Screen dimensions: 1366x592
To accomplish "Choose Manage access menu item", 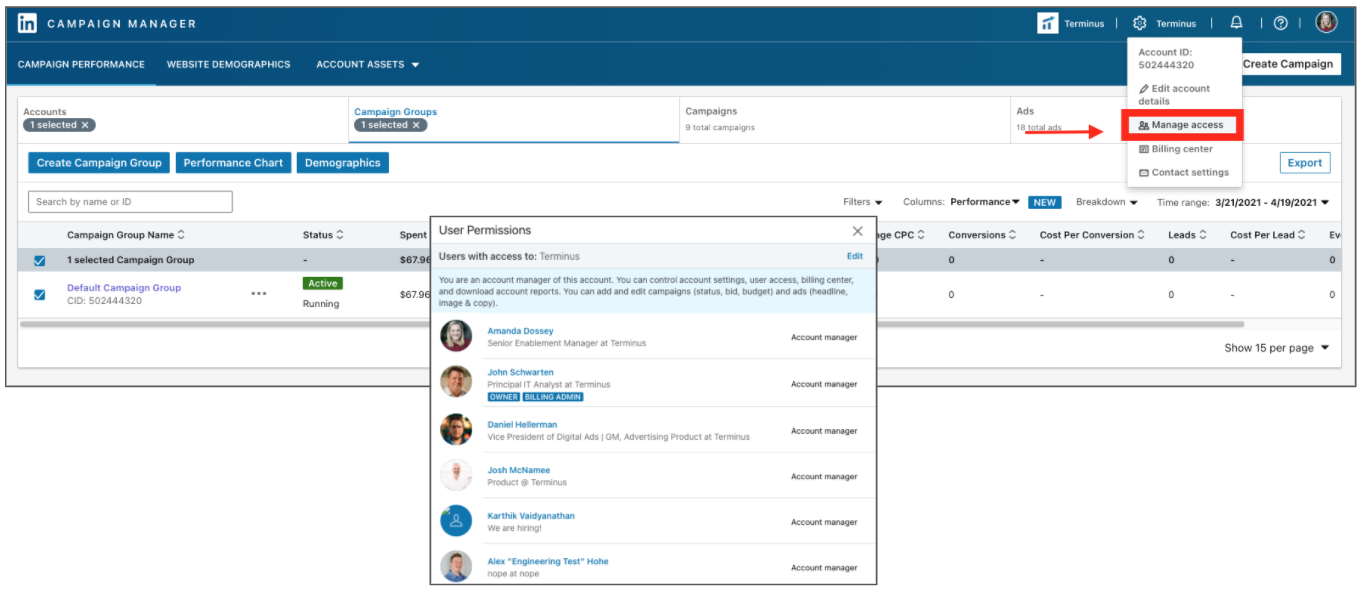I will pyautogui.click(x=1184, y=125).
